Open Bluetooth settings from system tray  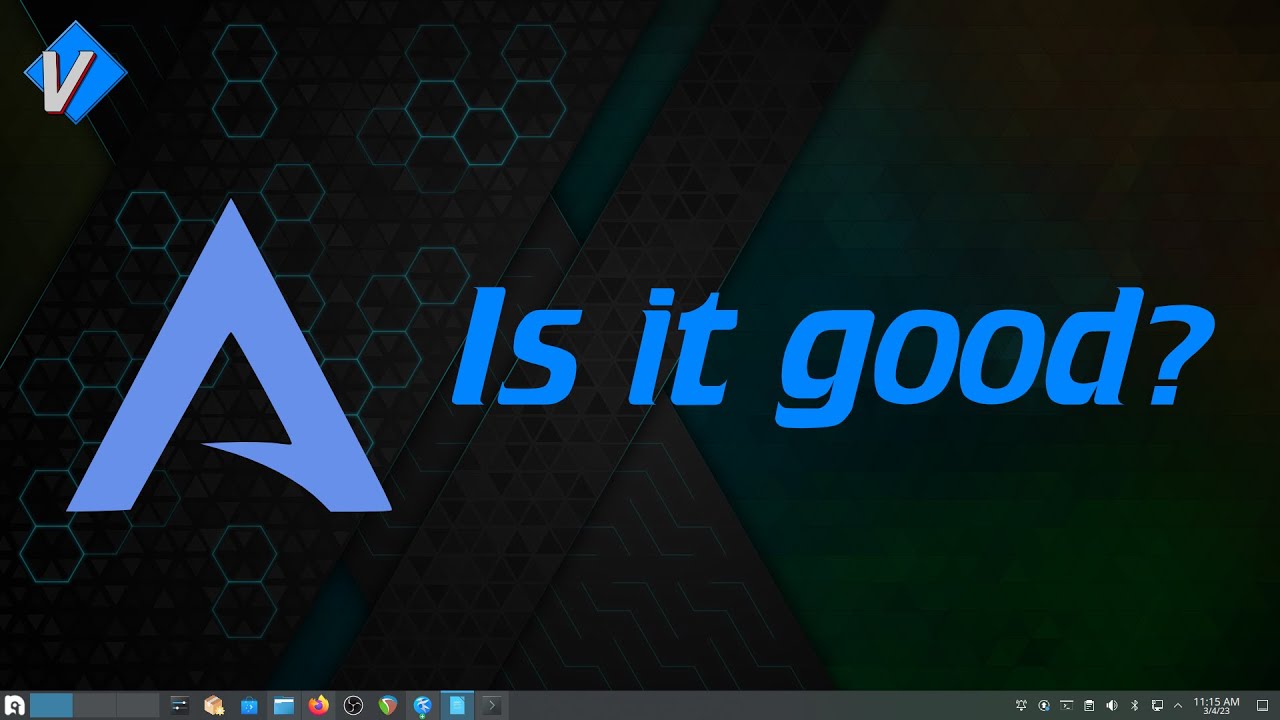pyautogui.click(x=1134, y=706)
